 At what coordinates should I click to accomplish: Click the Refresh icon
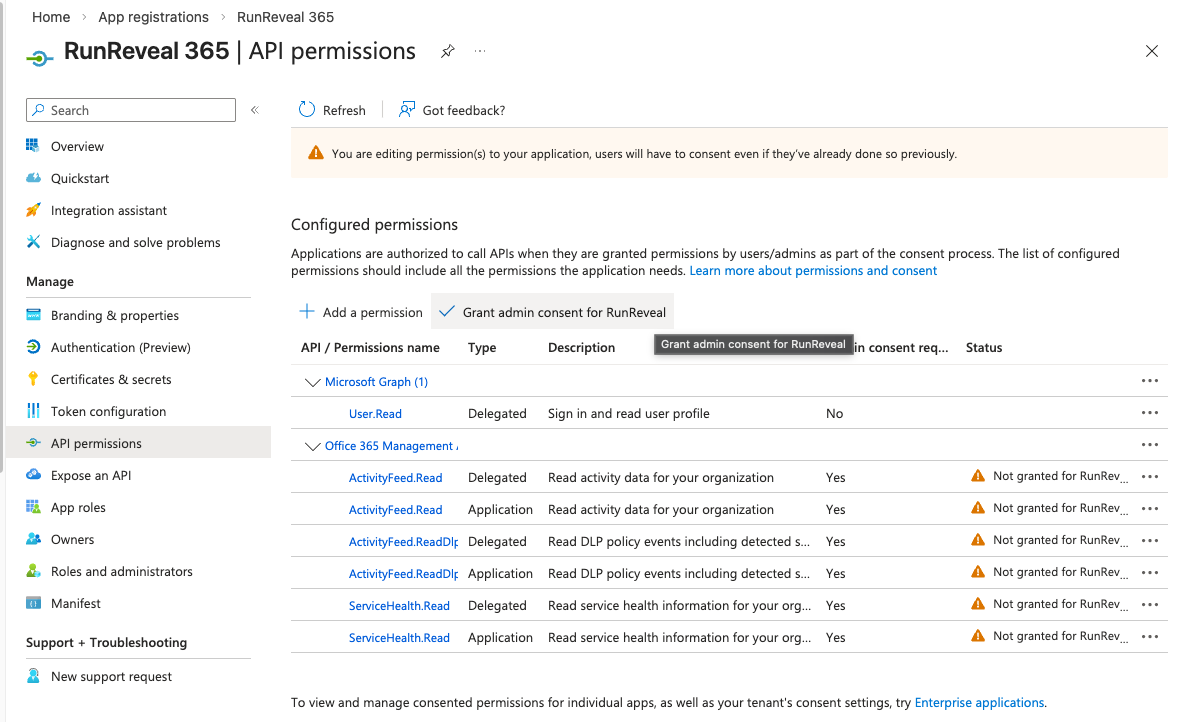305,110
